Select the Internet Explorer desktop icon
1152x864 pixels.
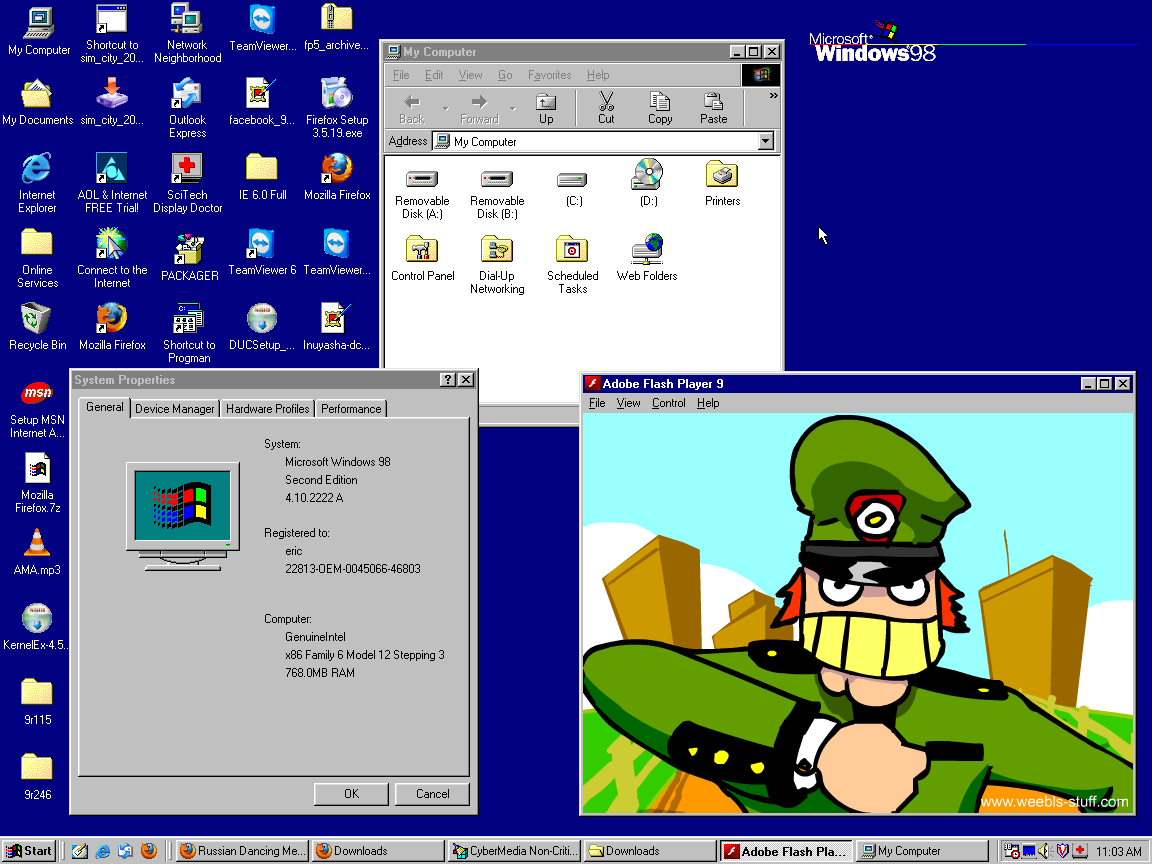(x=37, y=183)
